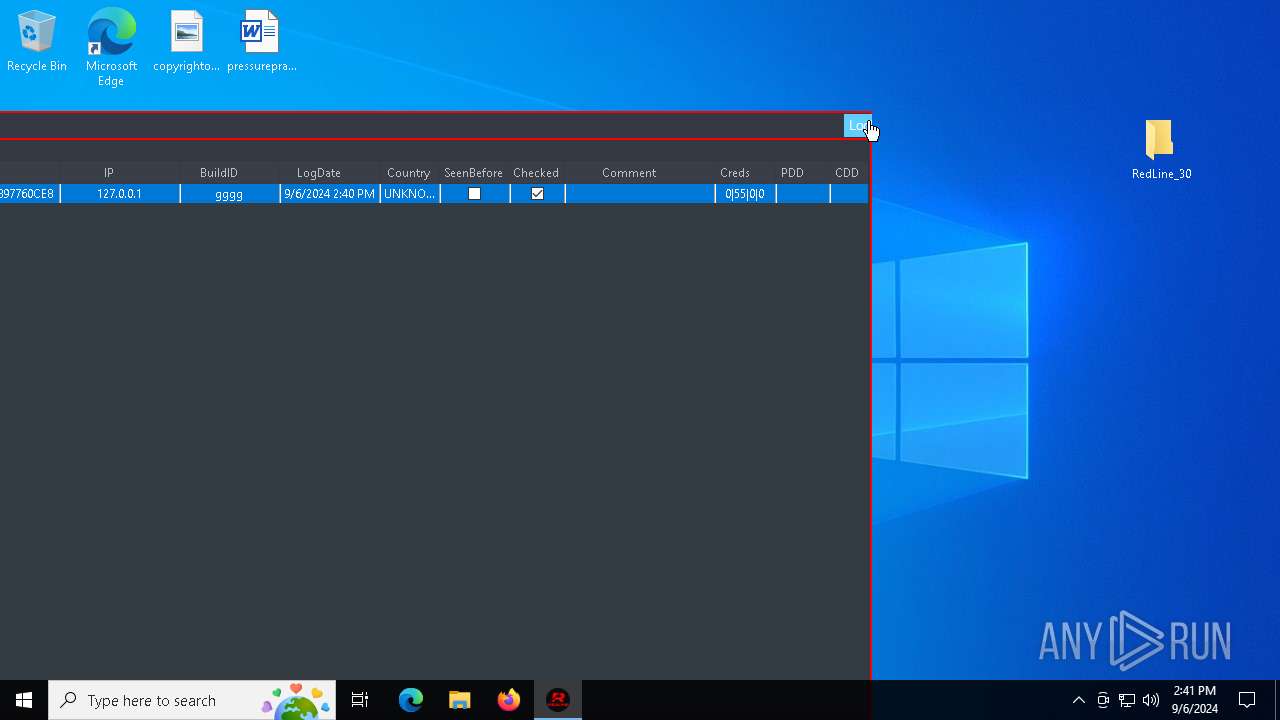Click the Comment column header
The image size is (1280, 720).
[629, 173]
